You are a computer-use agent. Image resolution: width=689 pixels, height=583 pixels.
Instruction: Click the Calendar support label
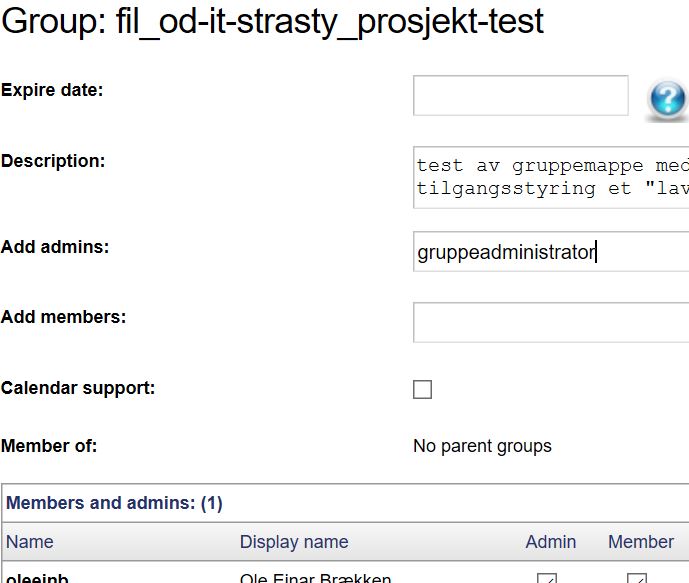tap(78, 388)
